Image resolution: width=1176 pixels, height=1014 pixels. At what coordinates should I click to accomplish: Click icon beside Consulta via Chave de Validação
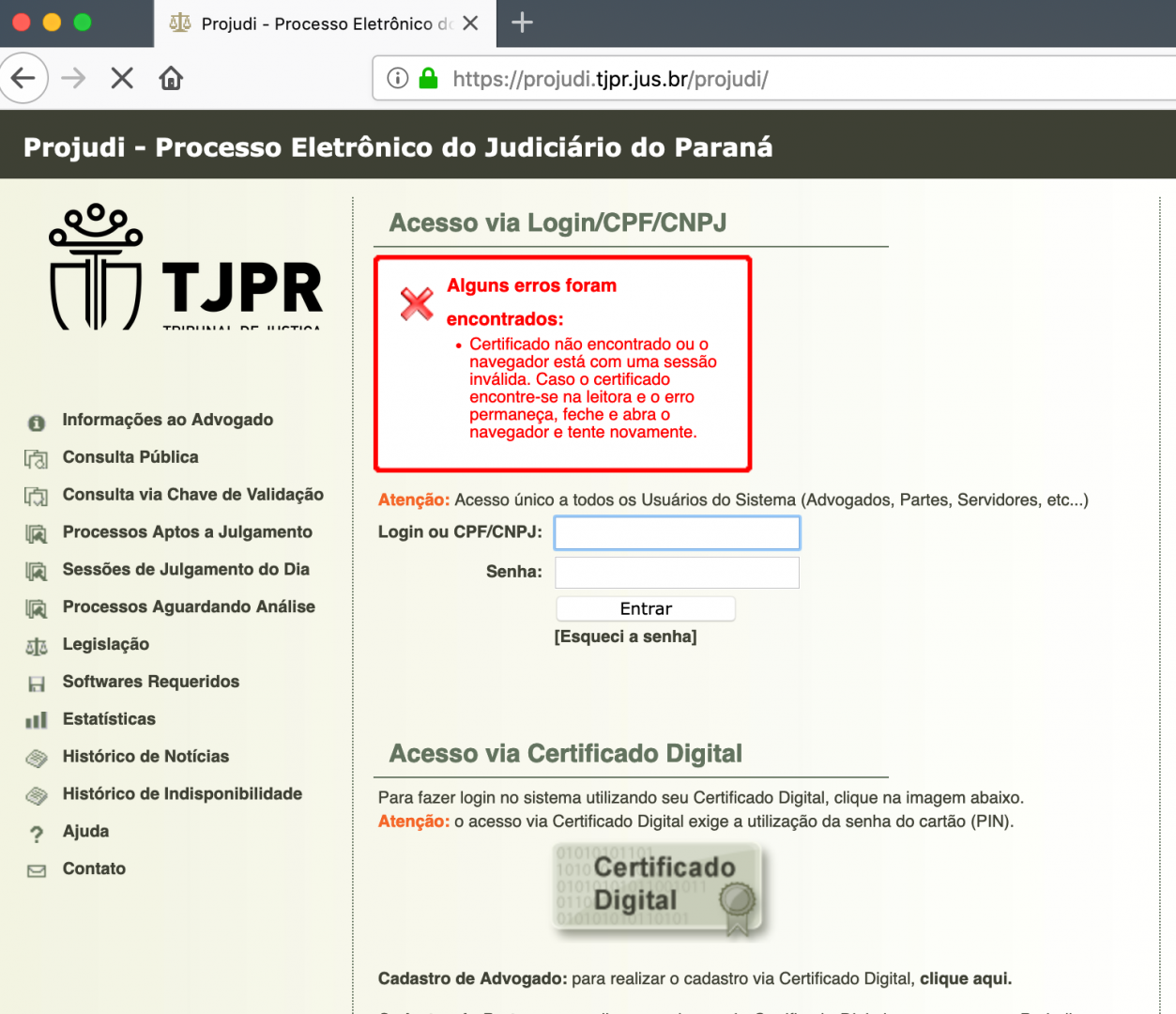coord(37,497)
